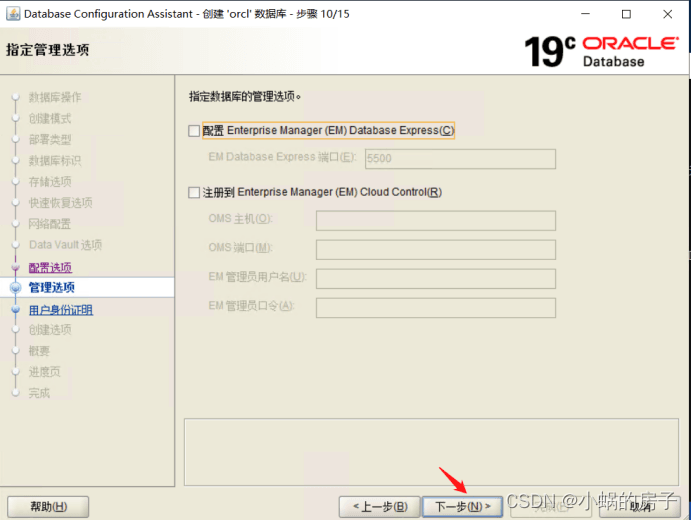Click the 部署类型 step in sidebar
Screen dimensions: 692x520
50,139
